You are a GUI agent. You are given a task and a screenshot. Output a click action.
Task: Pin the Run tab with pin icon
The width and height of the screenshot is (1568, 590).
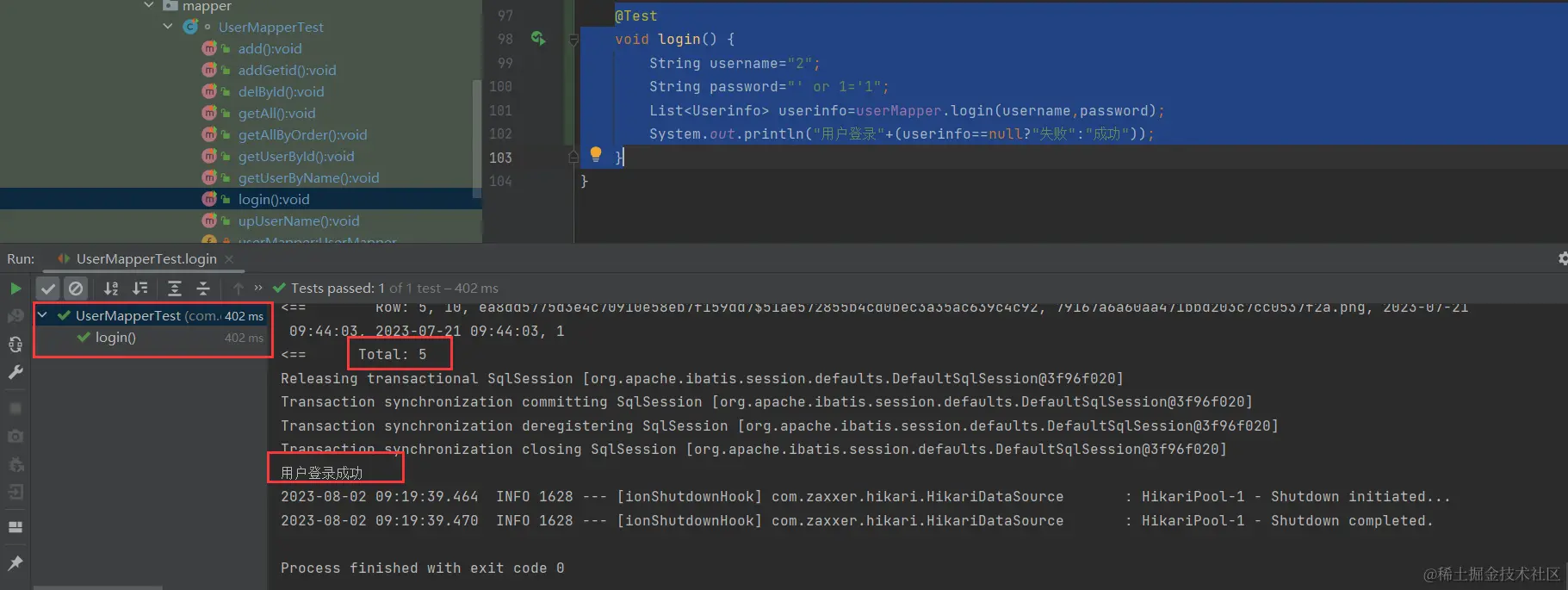(15, 562)
